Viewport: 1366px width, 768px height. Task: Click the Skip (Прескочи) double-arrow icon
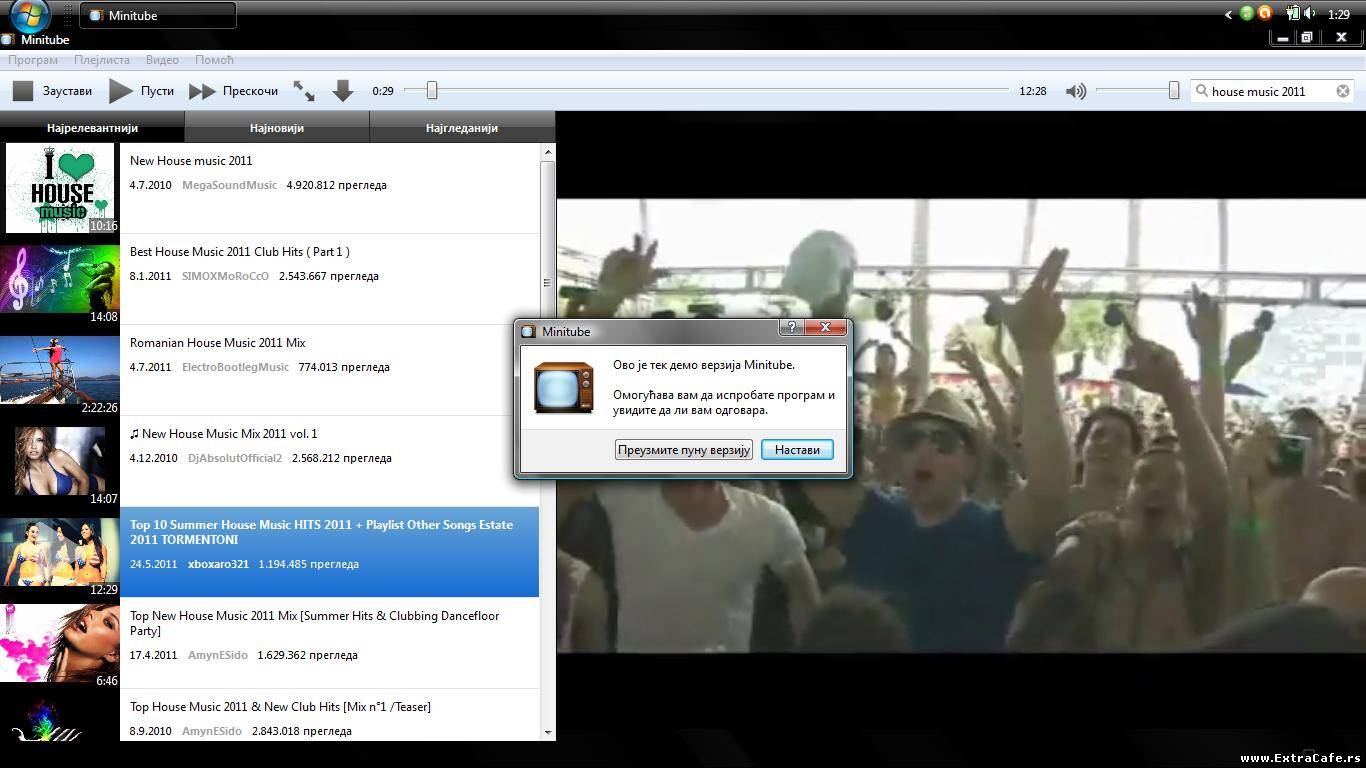pyautogui.click(x=202, y=91)
